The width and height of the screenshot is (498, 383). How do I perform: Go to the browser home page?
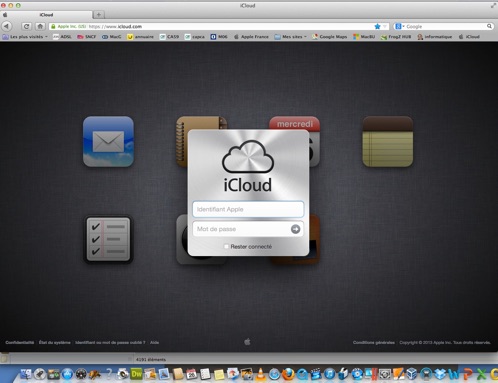pos(40,26)
